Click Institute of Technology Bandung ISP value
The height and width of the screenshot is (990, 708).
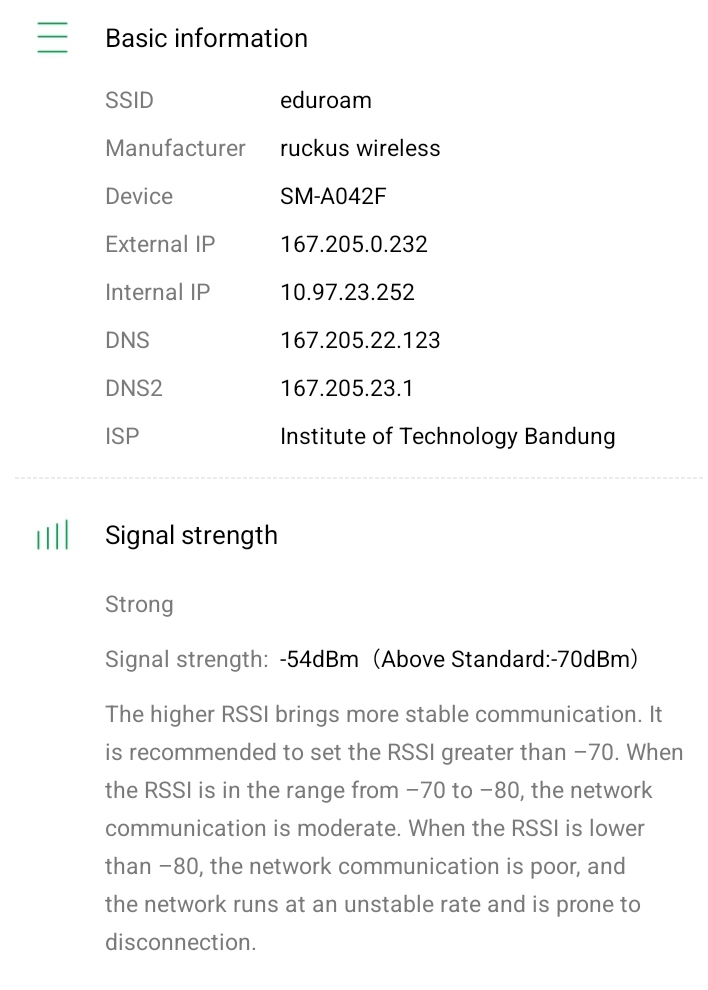point(447,436)
